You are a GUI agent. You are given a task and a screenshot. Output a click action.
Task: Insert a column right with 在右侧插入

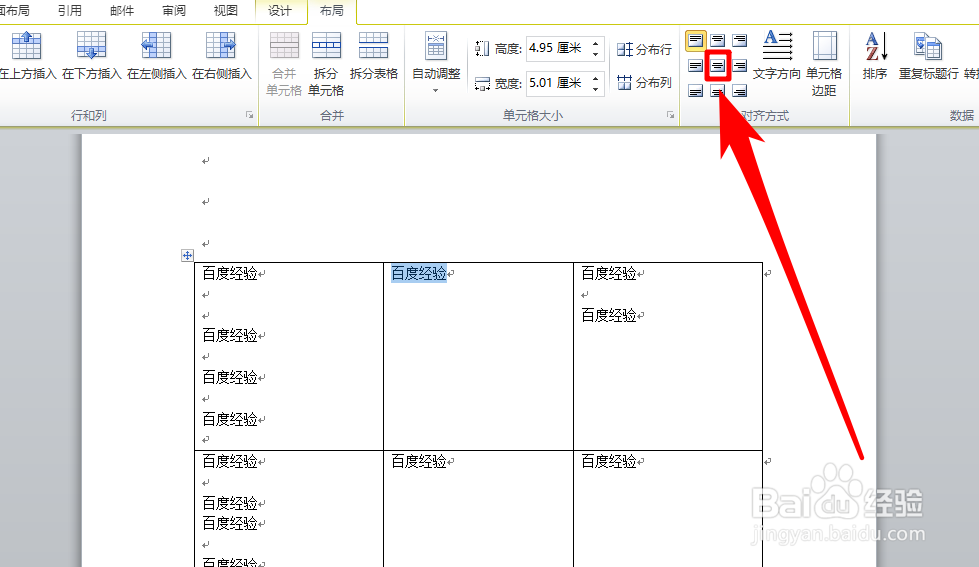pyautogui.click(x=222, y=56)
